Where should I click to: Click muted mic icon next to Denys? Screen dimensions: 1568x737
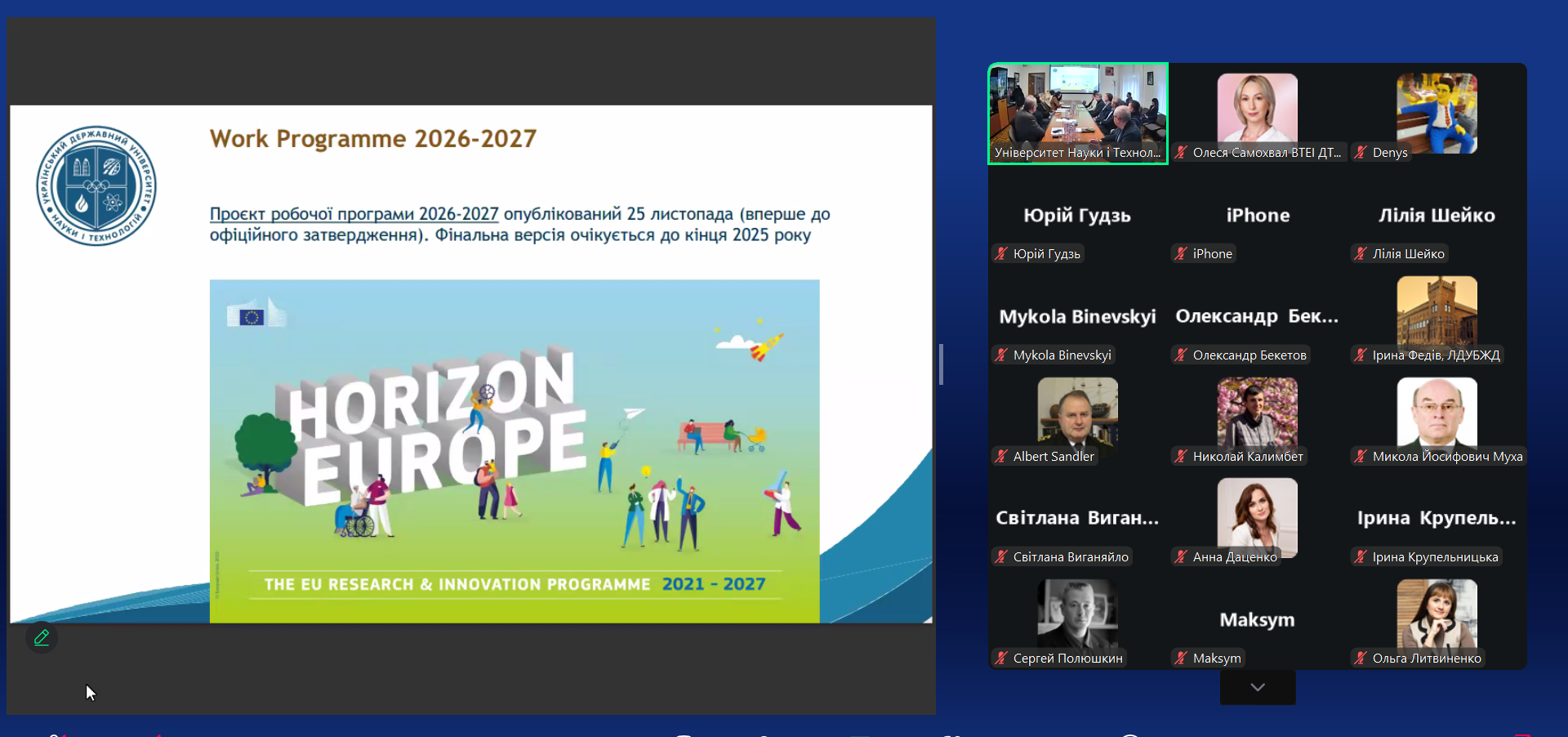tap(1361, 153)
